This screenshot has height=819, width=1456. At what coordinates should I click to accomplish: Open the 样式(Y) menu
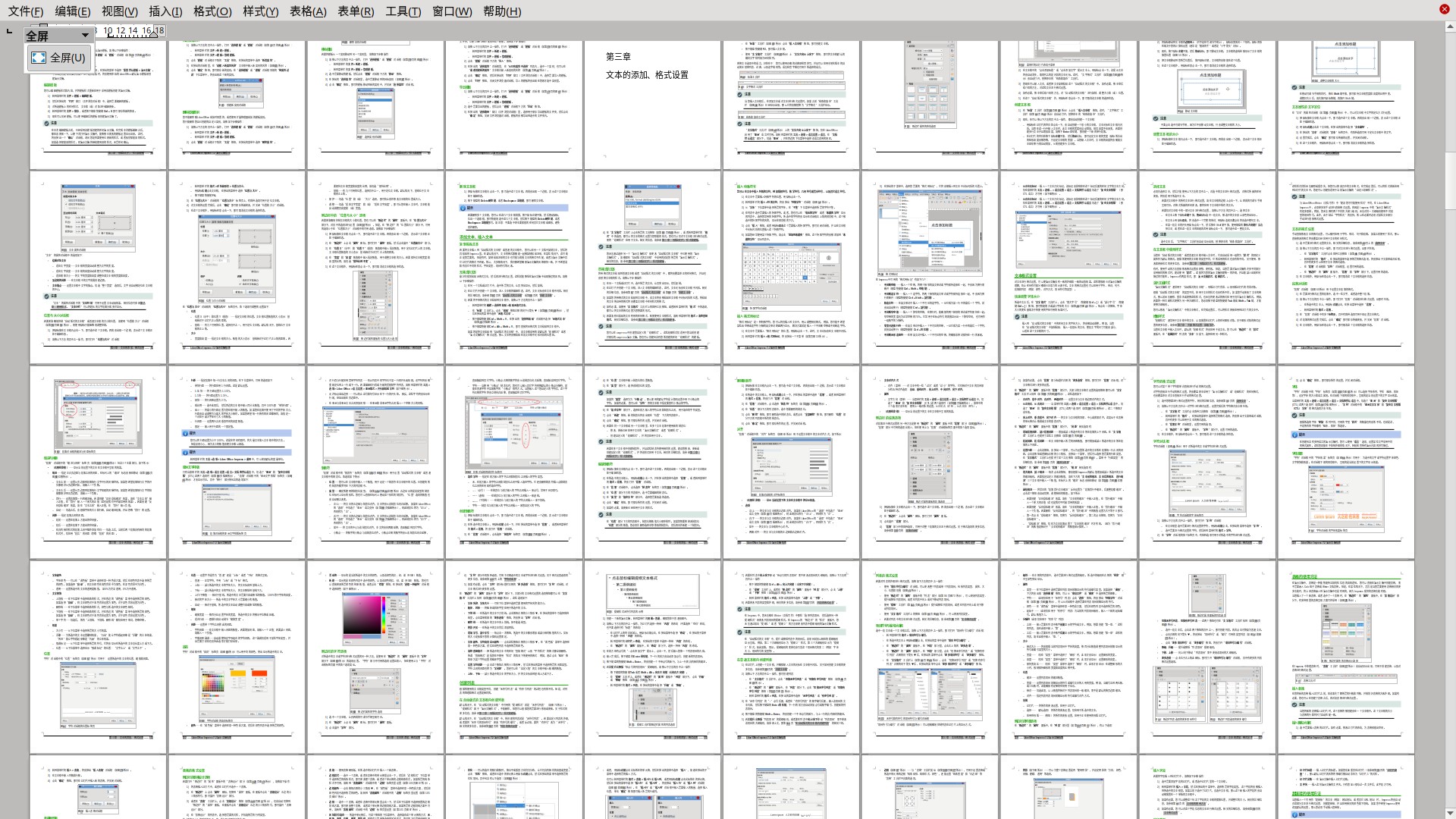(x=261, y=11)
